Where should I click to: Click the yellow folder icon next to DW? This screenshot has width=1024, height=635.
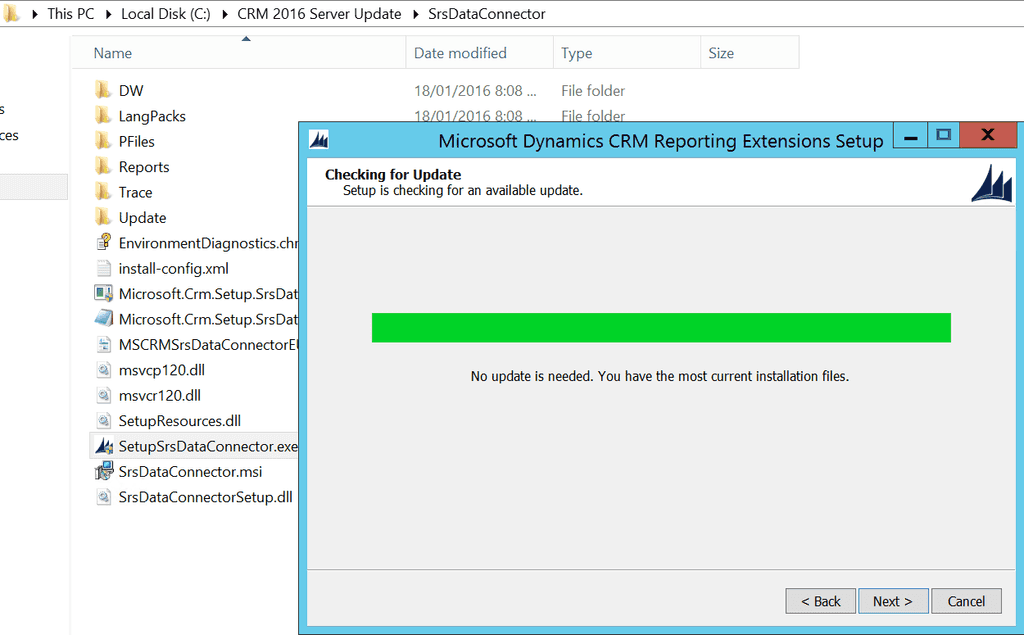point(103,89)
